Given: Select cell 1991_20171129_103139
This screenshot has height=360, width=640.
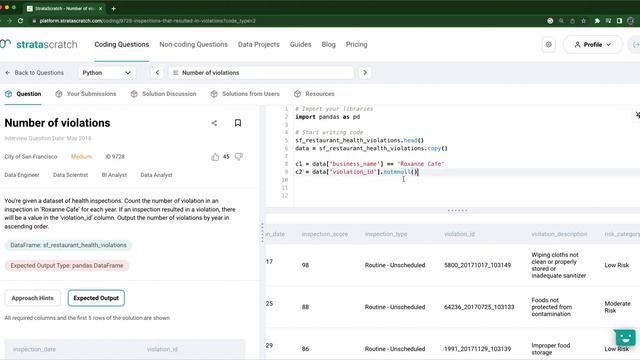Looking at the screenshot, I should pos(478,349).
